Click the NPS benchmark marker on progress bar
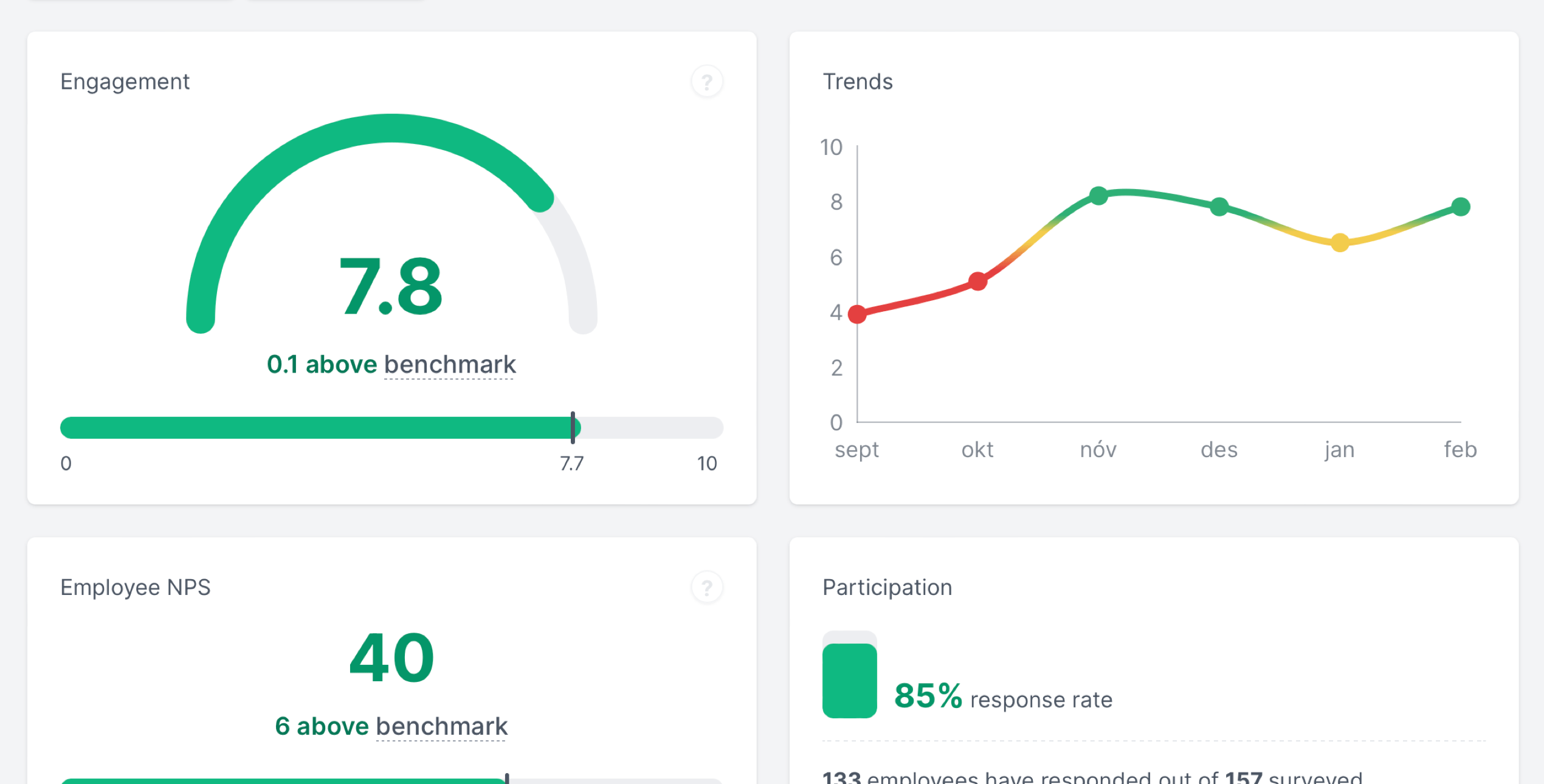Image resolution: width=1544 pixels, height=784 pixels. point(507,779)
